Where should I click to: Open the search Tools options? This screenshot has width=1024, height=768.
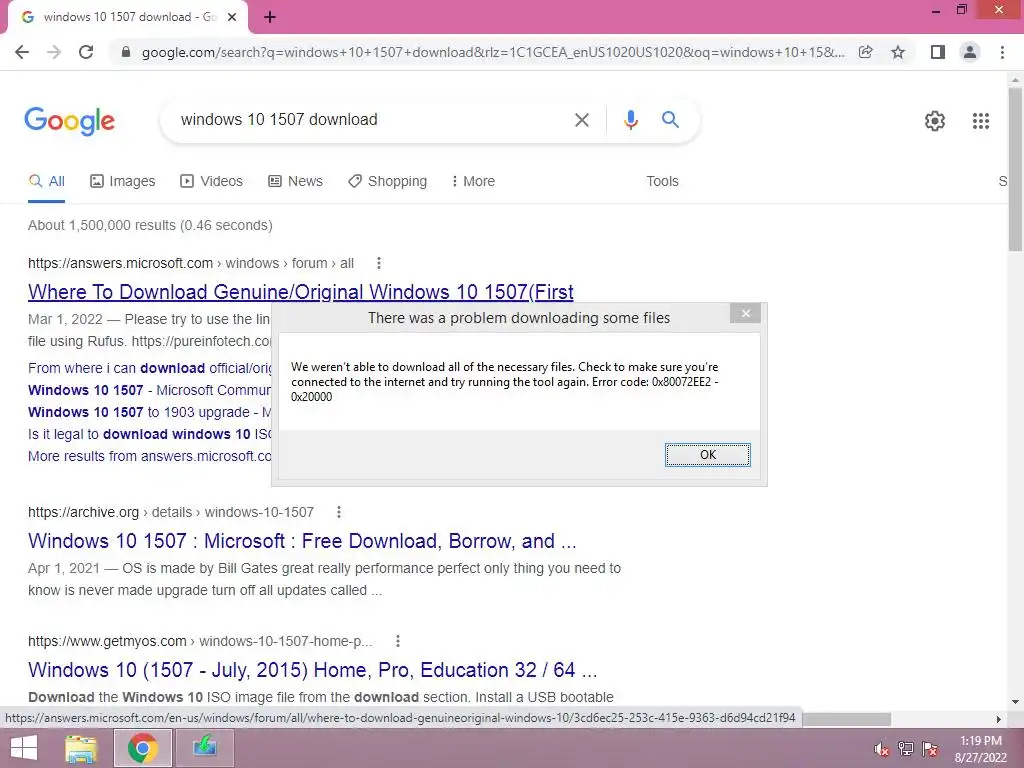coord(662,182)
